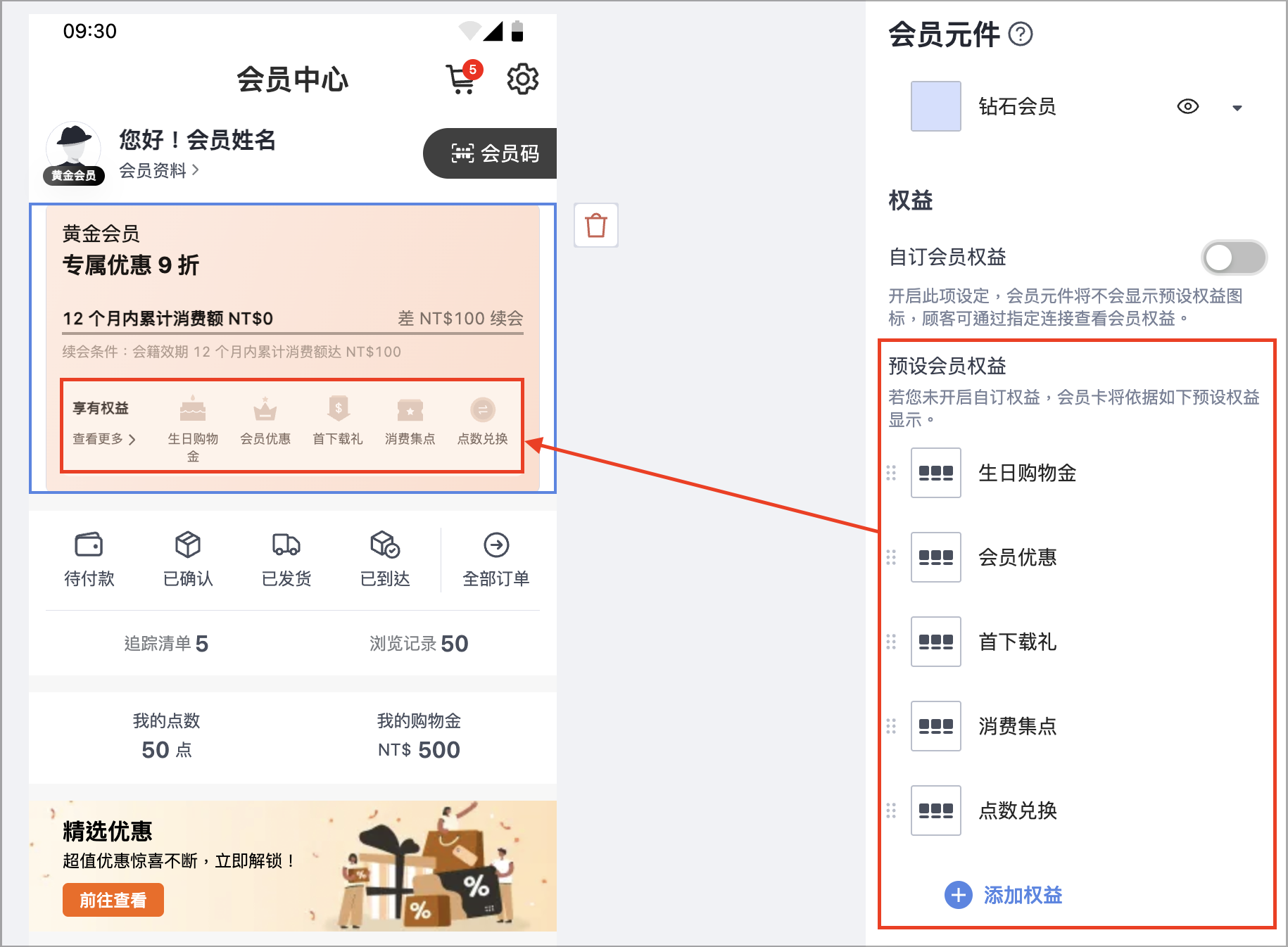Select 生日购物金 label in preset list
Image resolution: width=1288 pixels, height=947 pixels.
(1028, 473)
